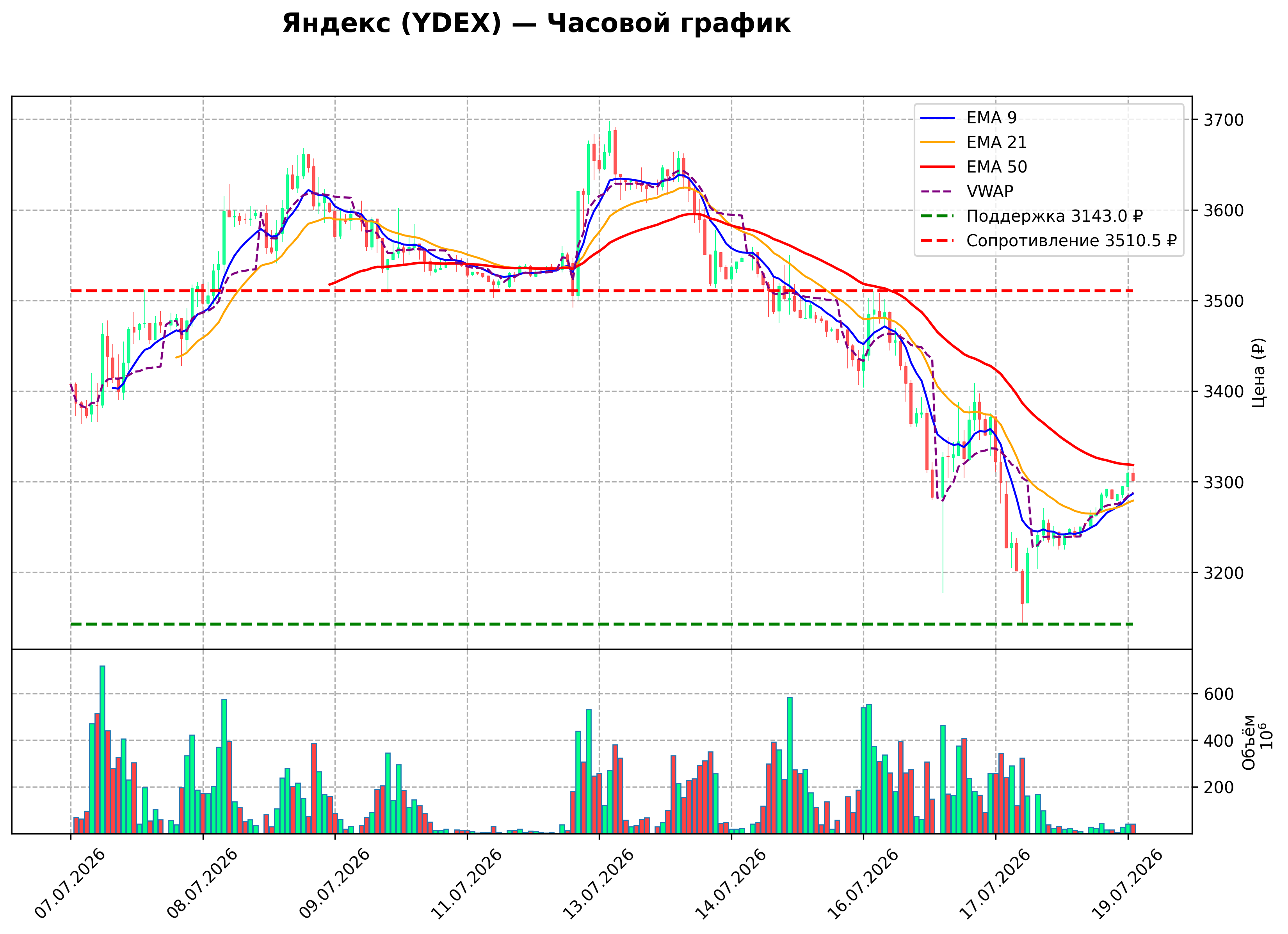
Task: Click the 17.07.2026 date label
Action: point(995,884)
